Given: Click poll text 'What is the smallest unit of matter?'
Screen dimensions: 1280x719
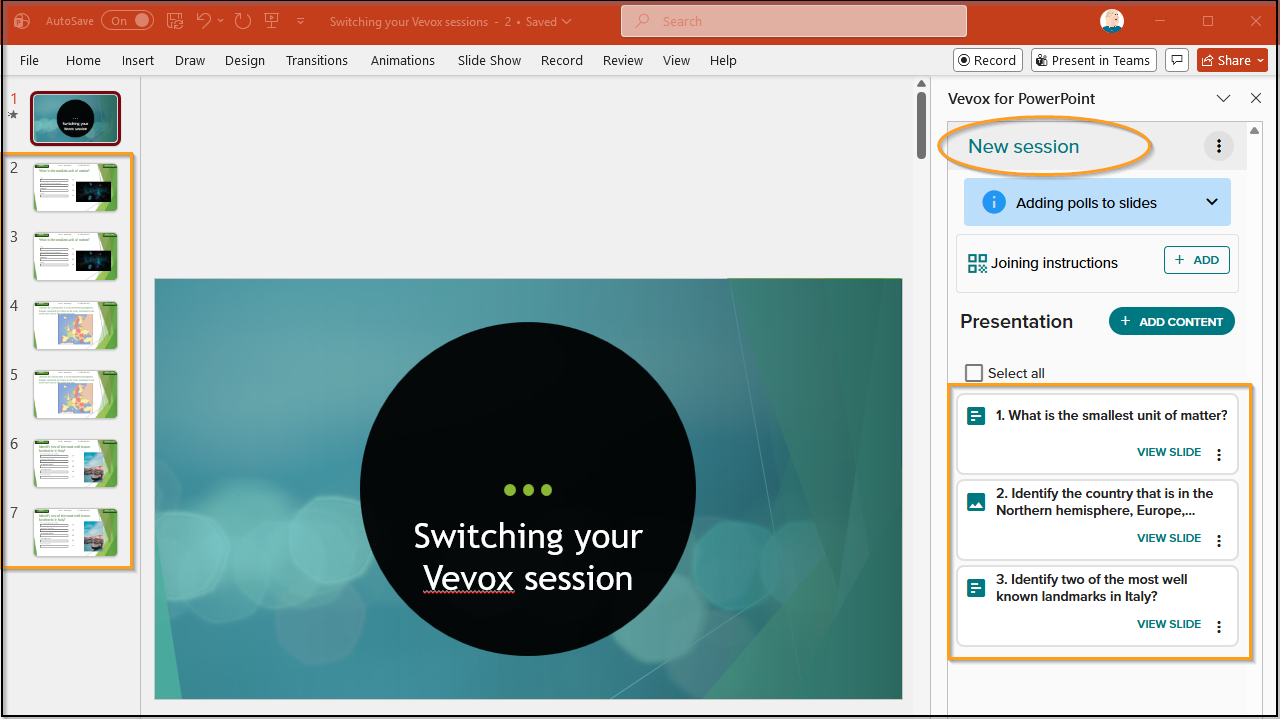Looking at the screenshot, I should (1118, 415).
